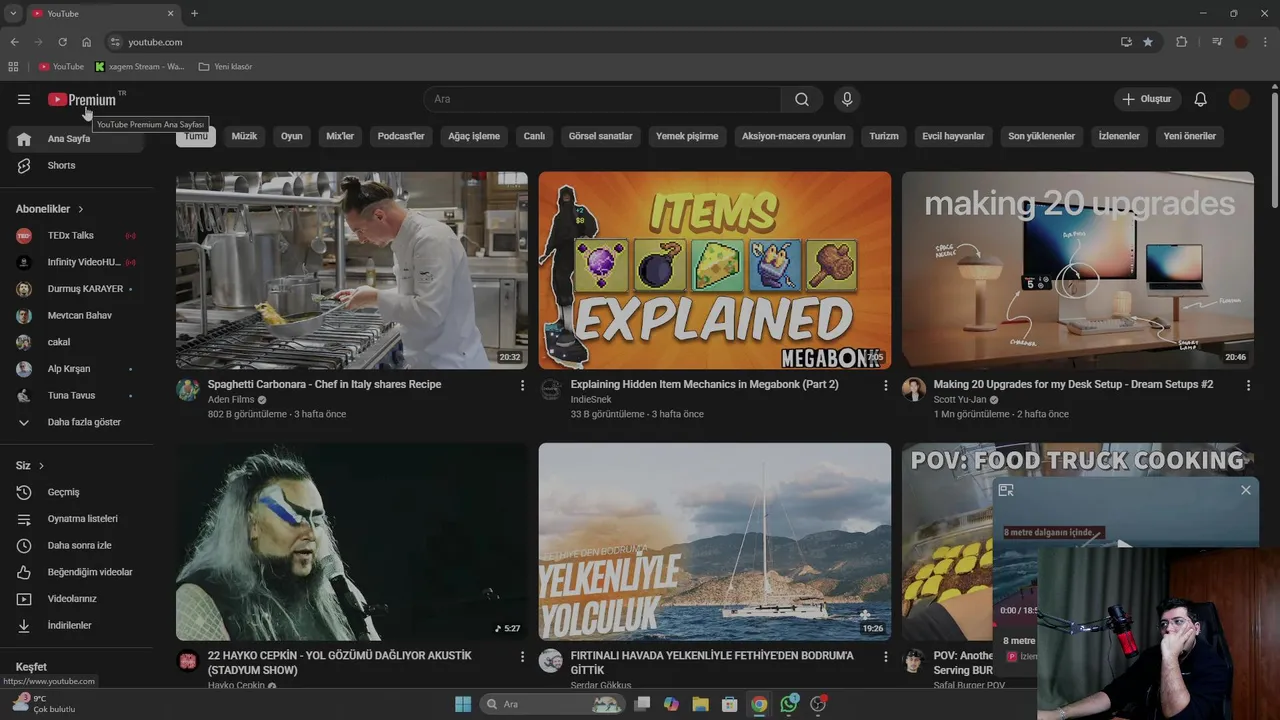This screenshot has width=1280, height=720.
Task: Open the YouTube hamburger guide menu
Action: point(24,99)
